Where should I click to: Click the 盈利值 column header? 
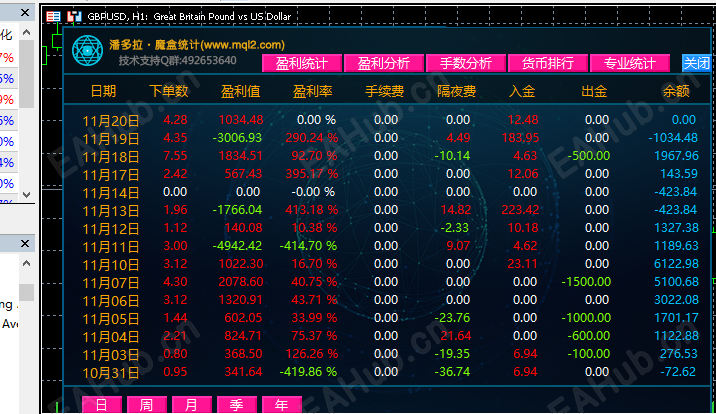click(241, 91)
